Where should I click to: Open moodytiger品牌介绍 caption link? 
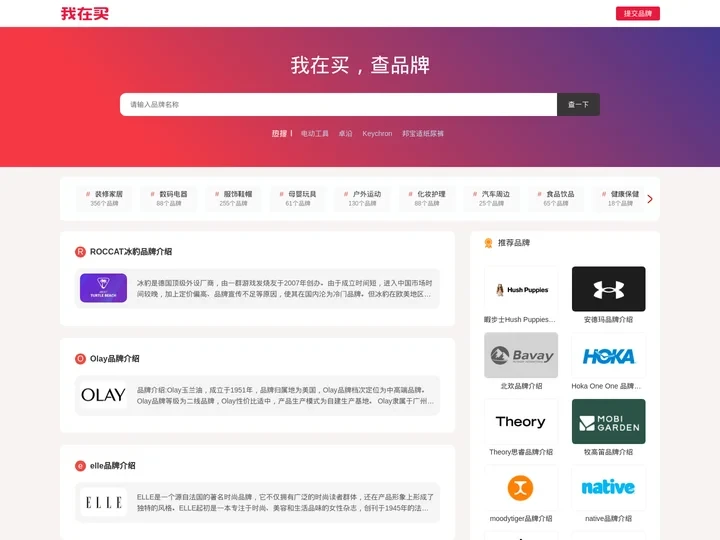coord(521,518)
